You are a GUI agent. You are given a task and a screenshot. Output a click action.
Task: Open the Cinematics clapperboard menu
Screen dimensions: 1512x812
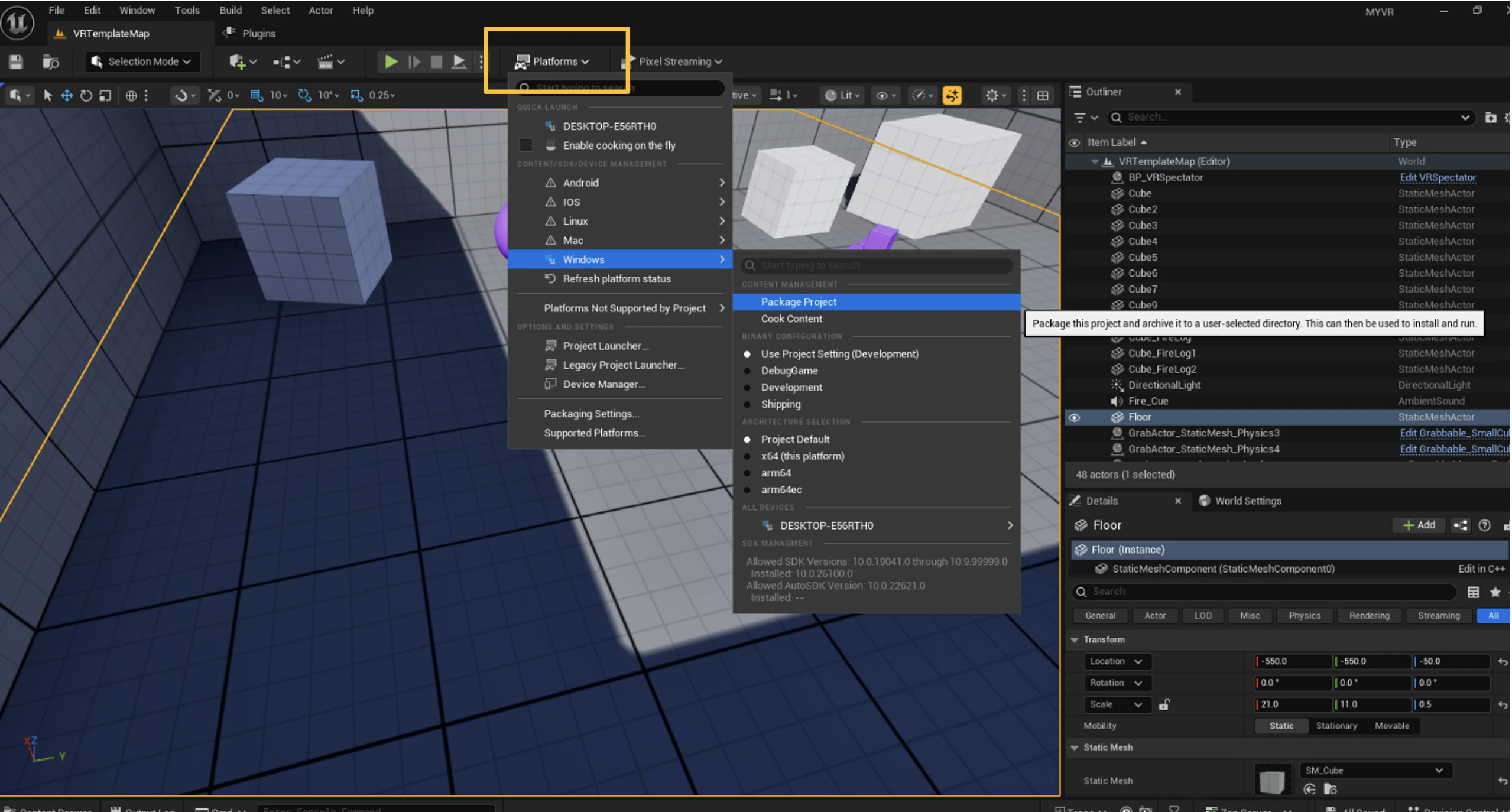[x=330, y=61]
